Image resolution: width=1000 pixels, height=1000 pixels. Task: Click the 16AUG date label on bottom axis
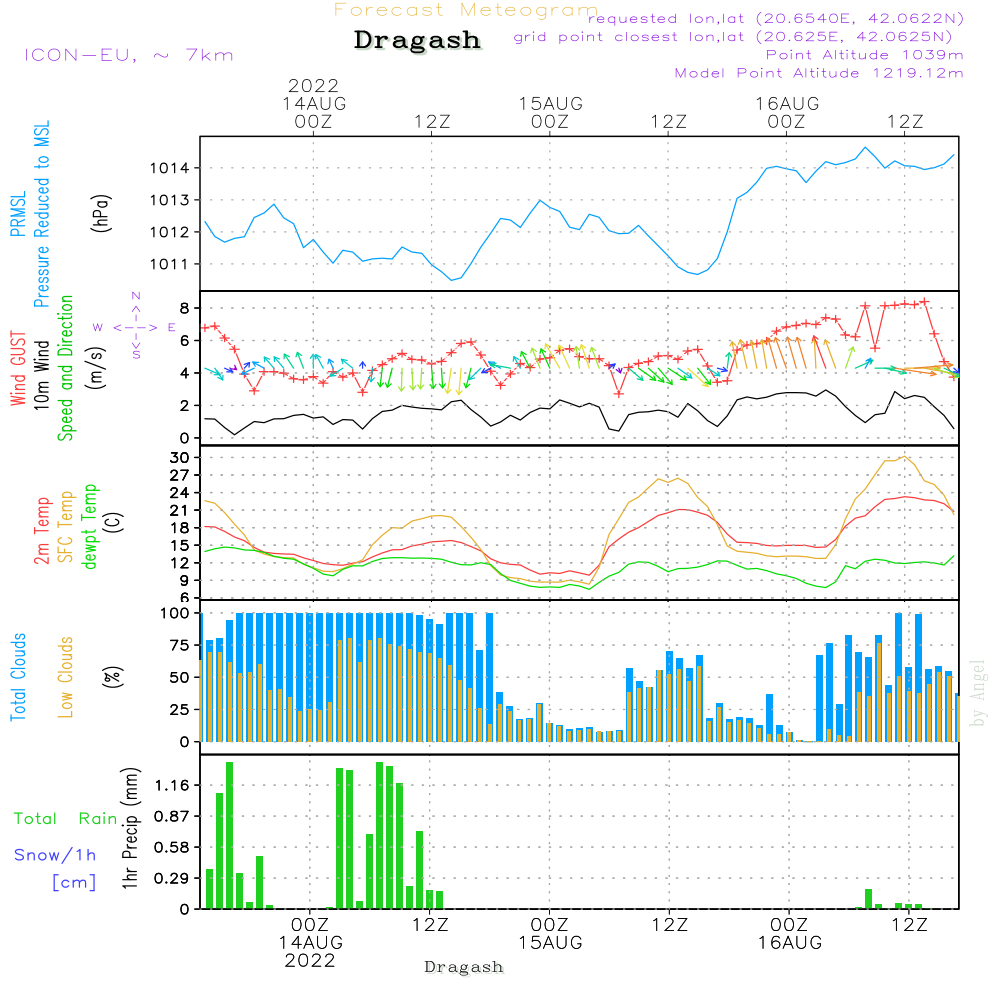[x=789, y=943]
